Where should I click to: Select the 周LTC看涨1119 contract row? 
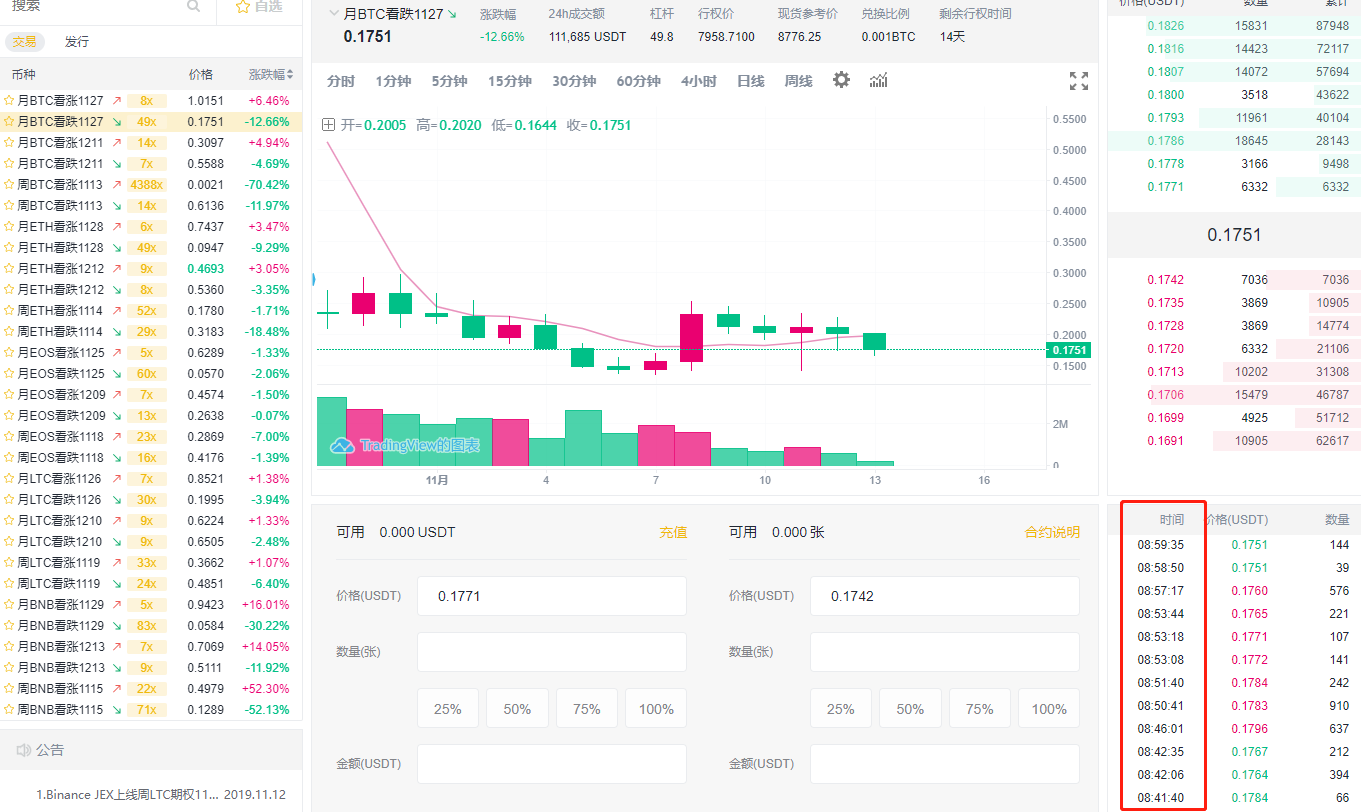pos(151,563)
